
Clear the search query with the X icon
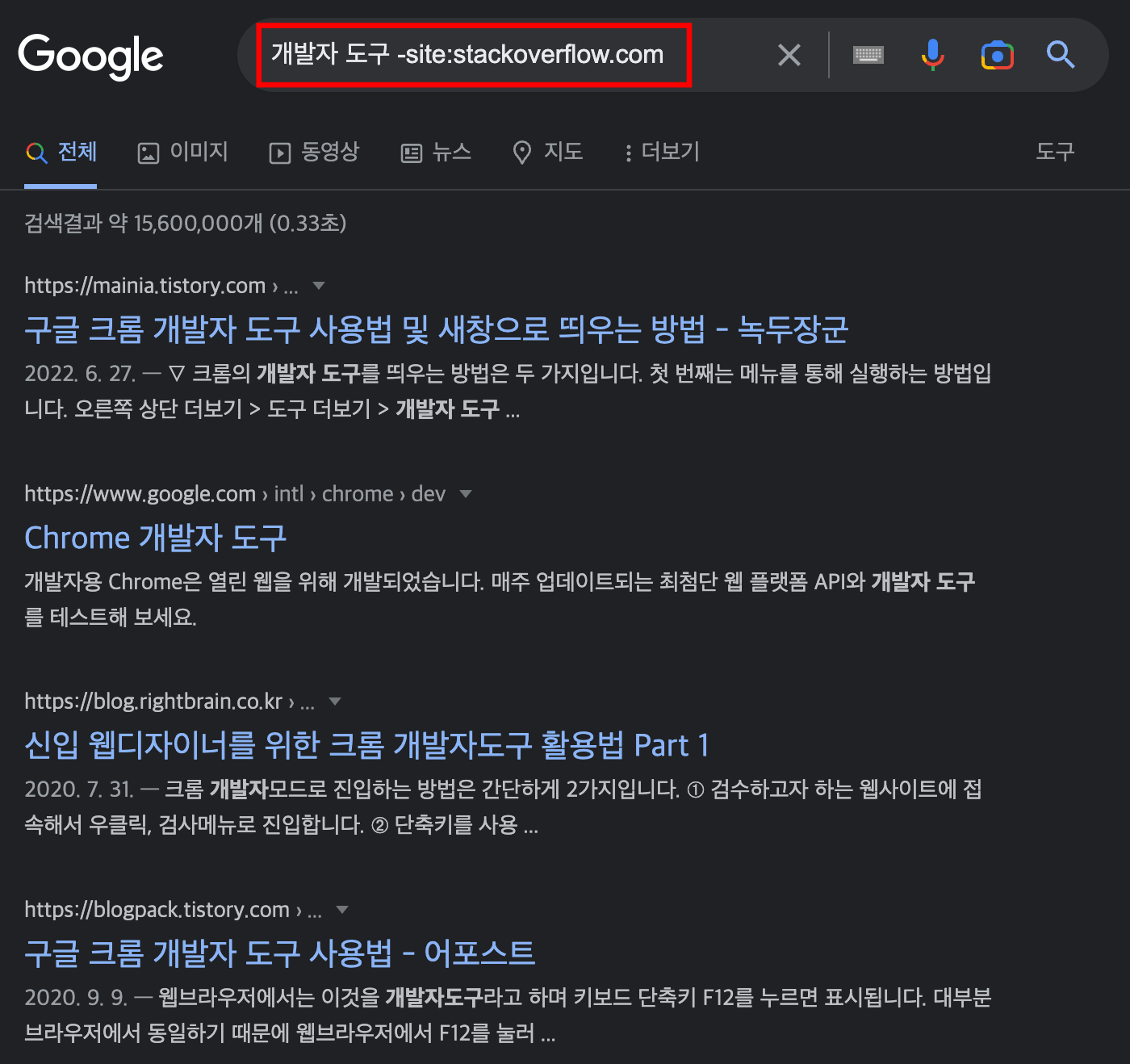[789, 55]
